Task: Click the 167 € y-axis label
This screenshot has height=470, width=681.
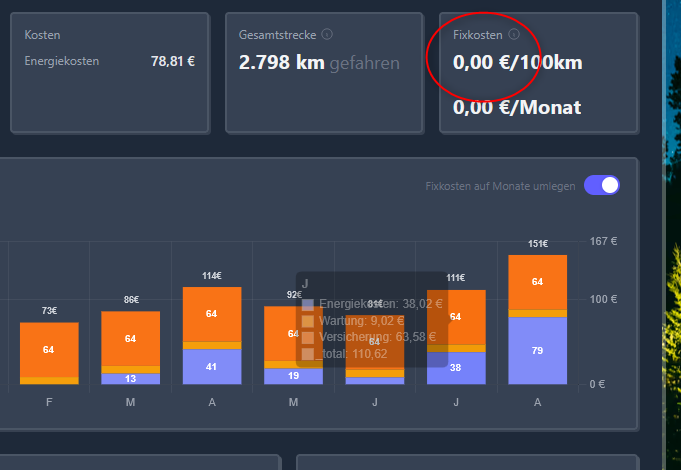Action: 603,241
